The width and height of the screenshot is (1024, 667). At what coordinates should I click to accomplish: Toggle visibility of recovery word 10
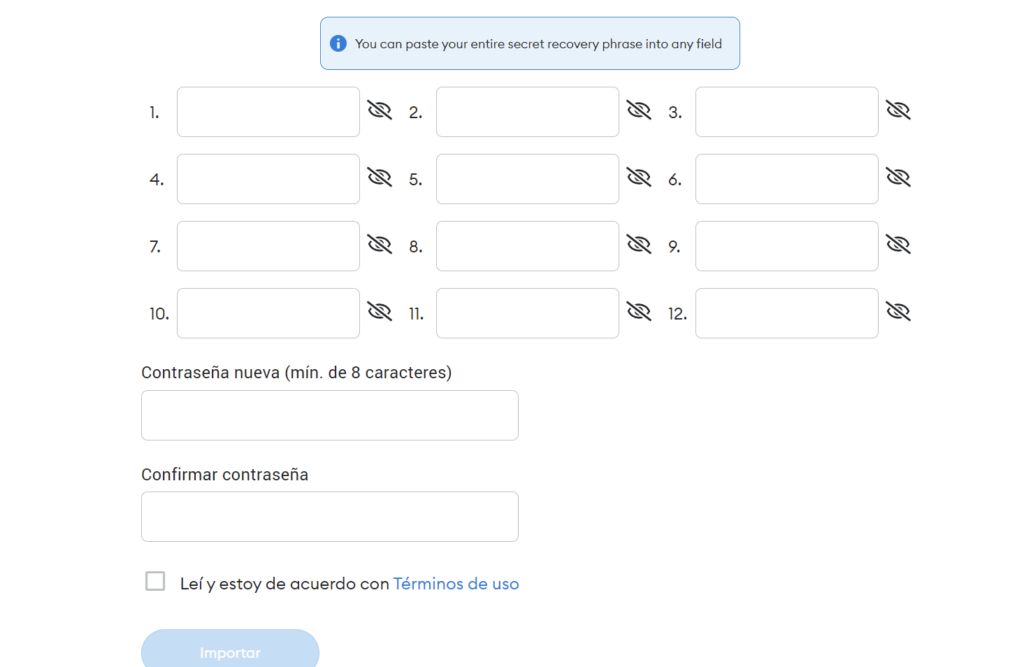click(379, 311)
